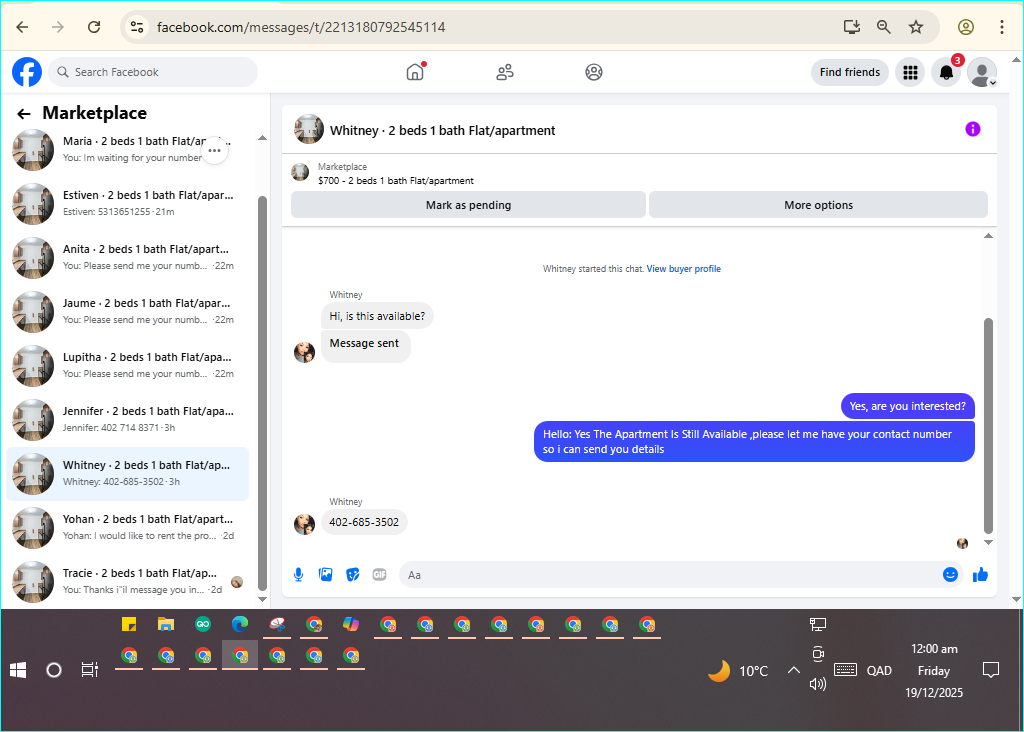Screen dimensions: 1024x732
Task: Open the emoji picker
Action: point(950,575)
